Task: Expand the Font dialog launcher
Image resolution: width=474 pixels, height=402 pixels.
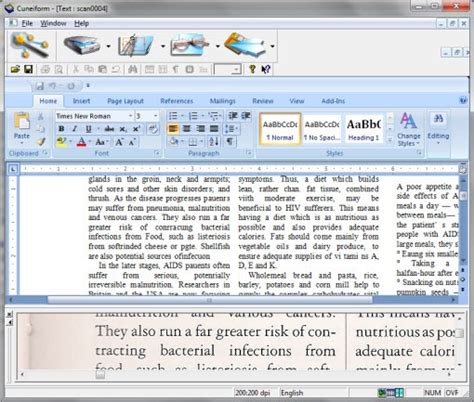Action: point(157,153)
